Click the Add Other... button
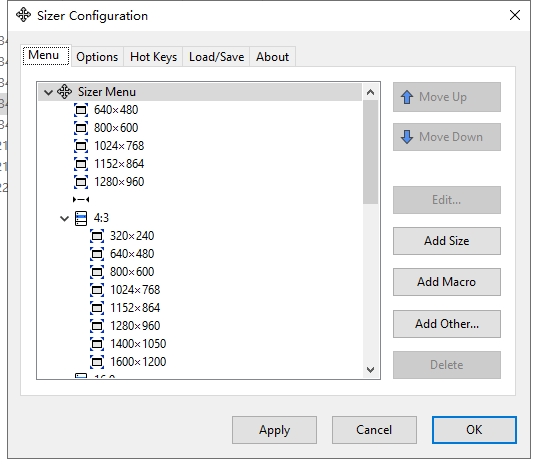The image size is (538, 466). [447, 324]
